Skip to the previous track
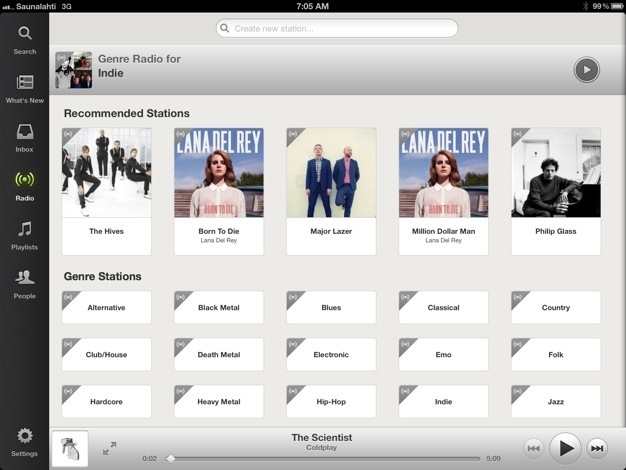The height and width of the screenshot is (470, 626). 533,448
